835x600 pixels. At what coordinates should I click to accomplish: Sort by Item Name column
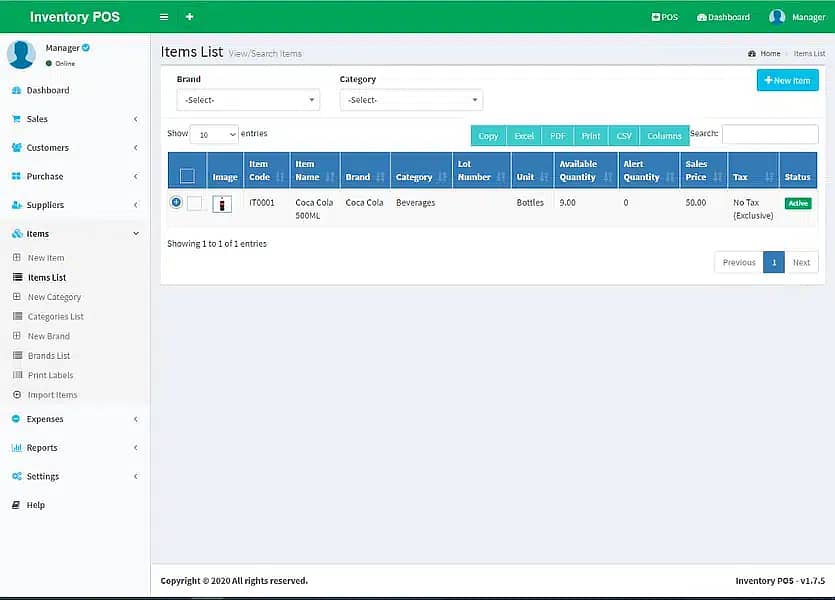(x=315, y=170)
